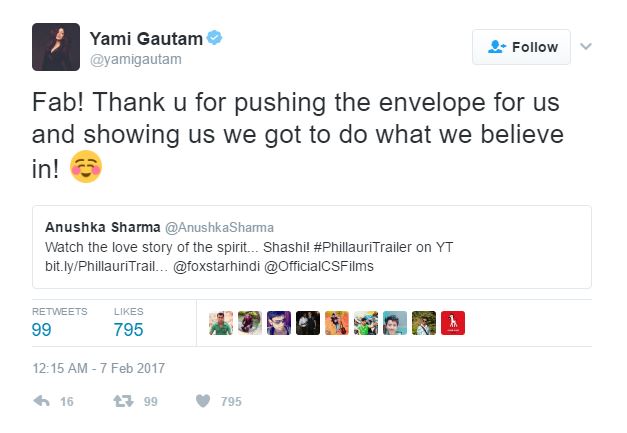
Task: Open Yami Gautam's display name
Action: click(146, 39)
